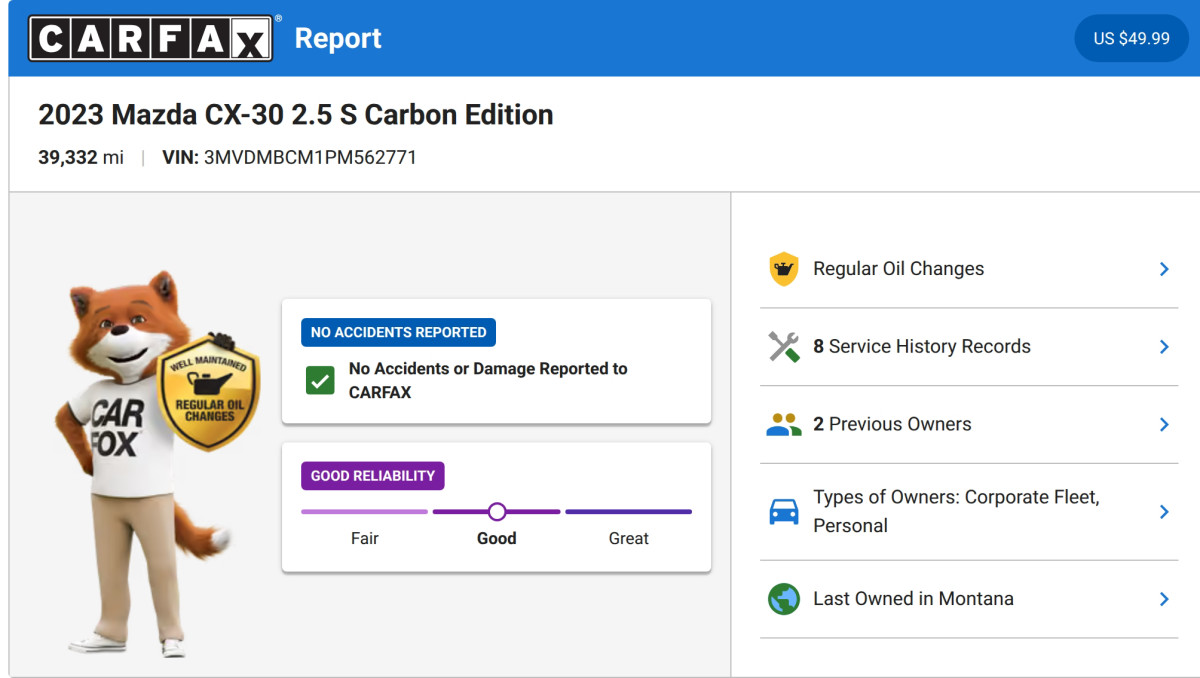Click the globe location icon
The image size is (1200, 678).
pyautogui.click(x=784, y=599)
